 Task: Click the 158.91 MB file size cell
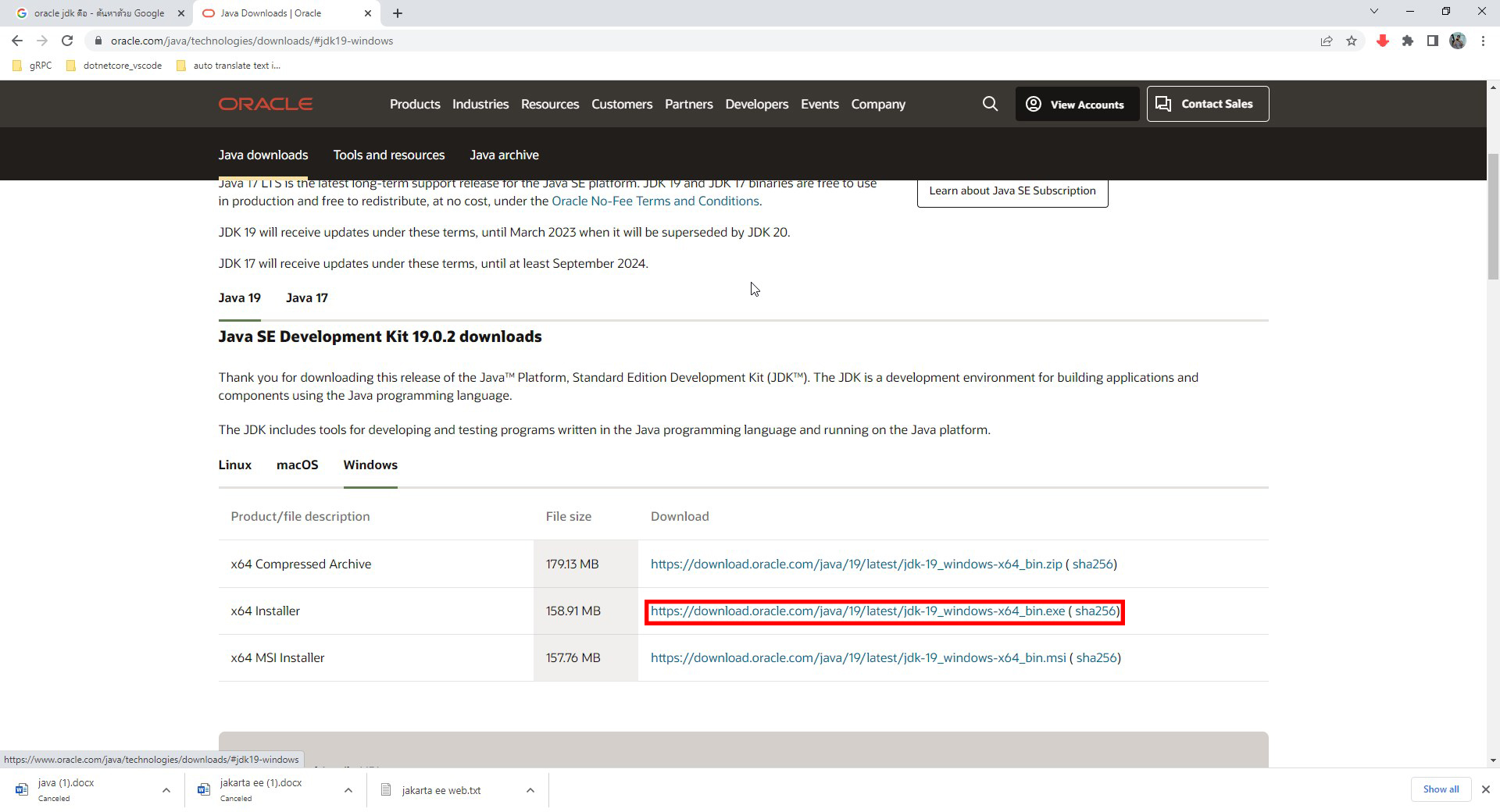(586, 611)
